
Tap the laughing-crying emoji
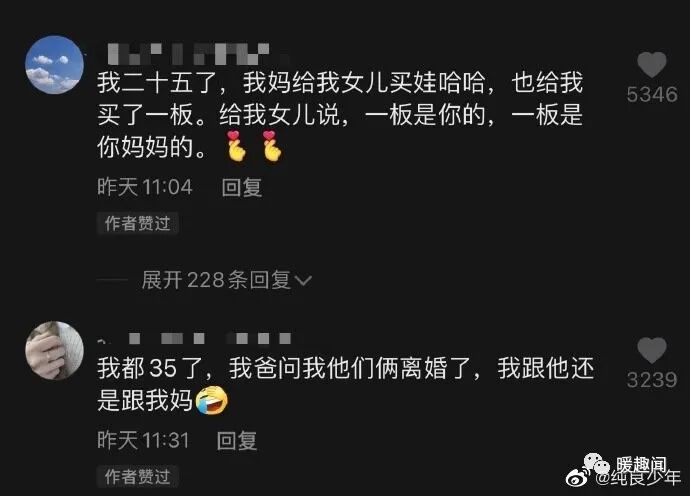(x=212, y=400)
